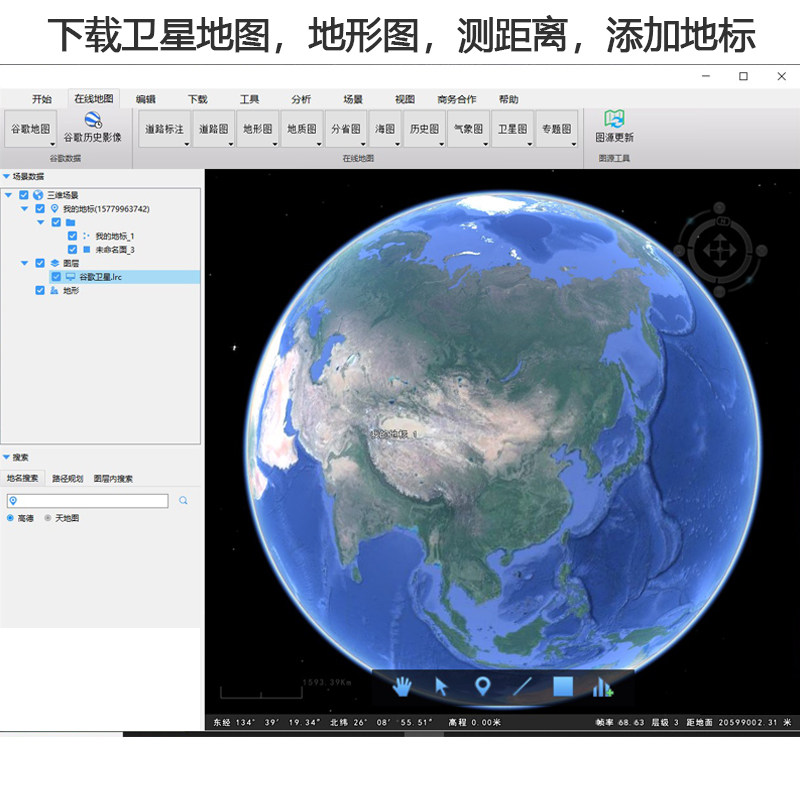Screen dimensions: 800x800
Task: Switch to the 工具 ribbon tab
Action: [x=249, y=99]
